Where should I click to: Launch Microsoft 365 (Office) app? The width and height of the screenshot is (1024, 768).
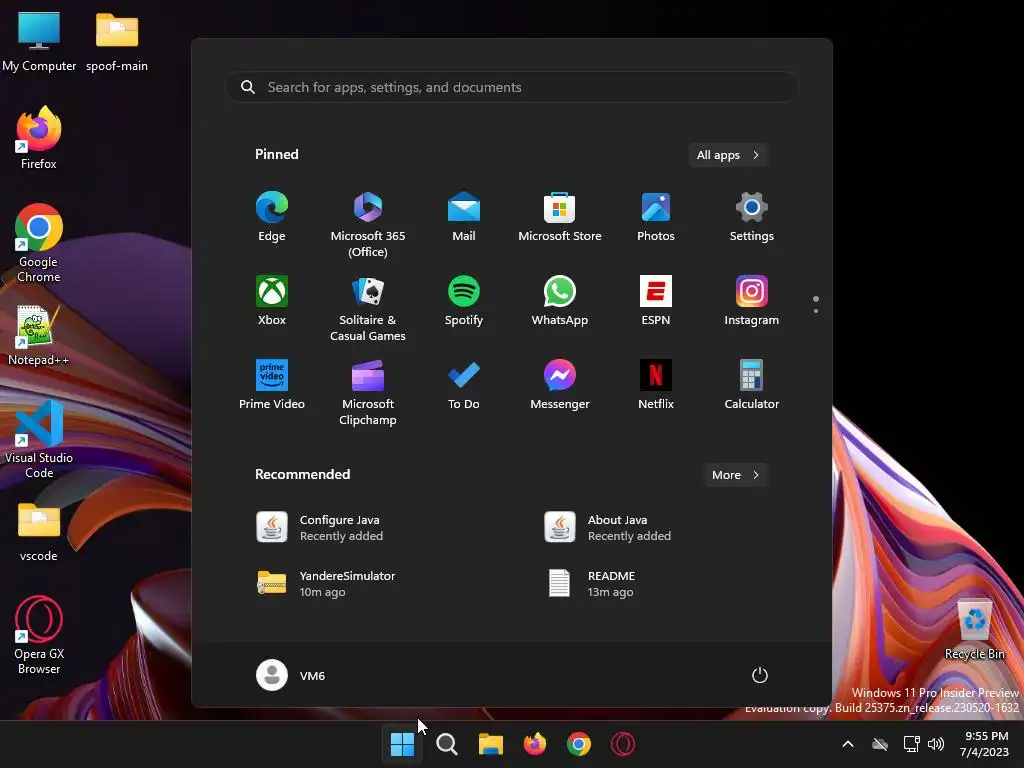pyautogui.click(x=368, y=225)
